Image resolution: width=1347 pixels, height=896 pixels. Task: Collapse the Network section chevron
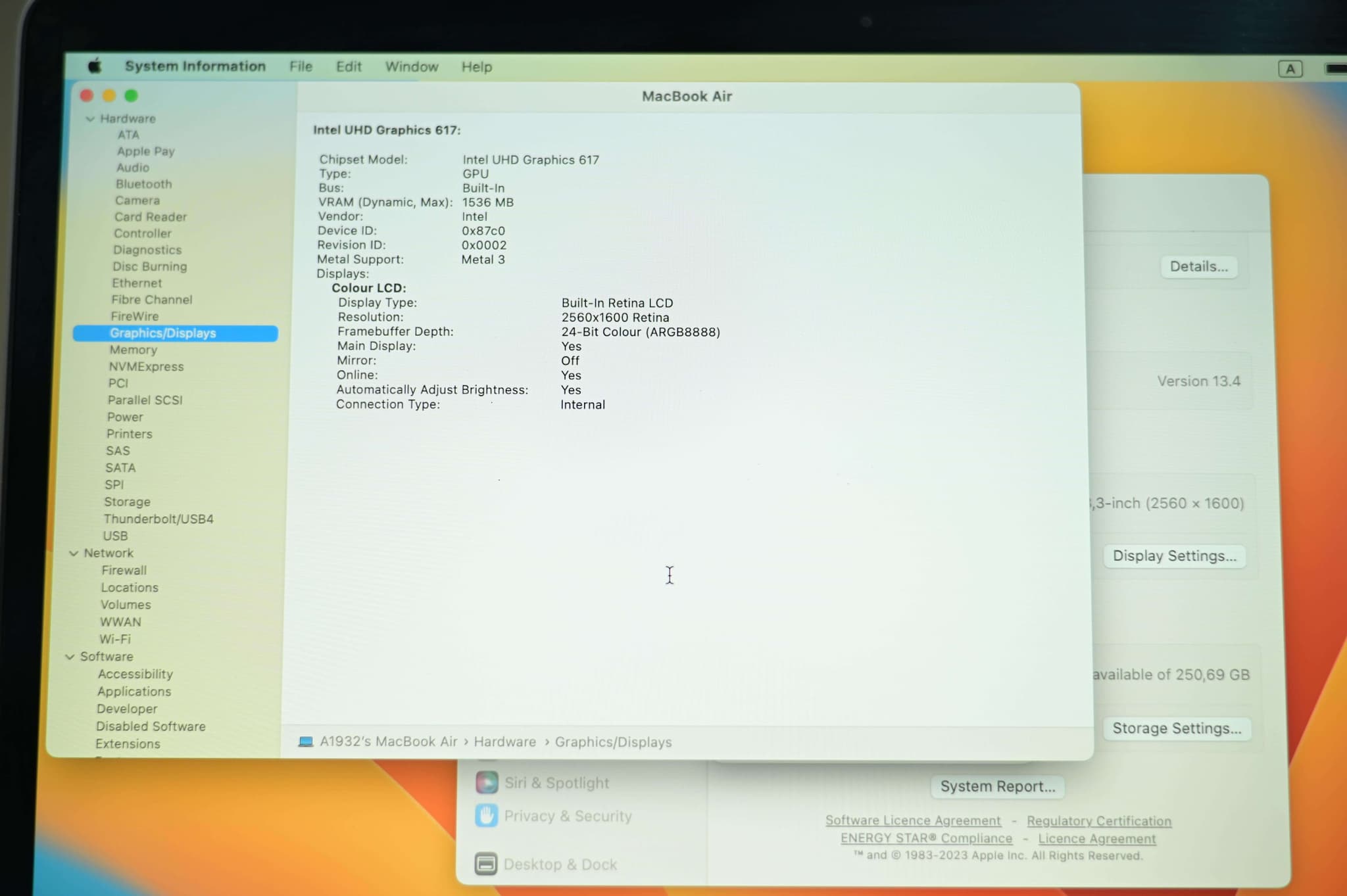point(74,554)
